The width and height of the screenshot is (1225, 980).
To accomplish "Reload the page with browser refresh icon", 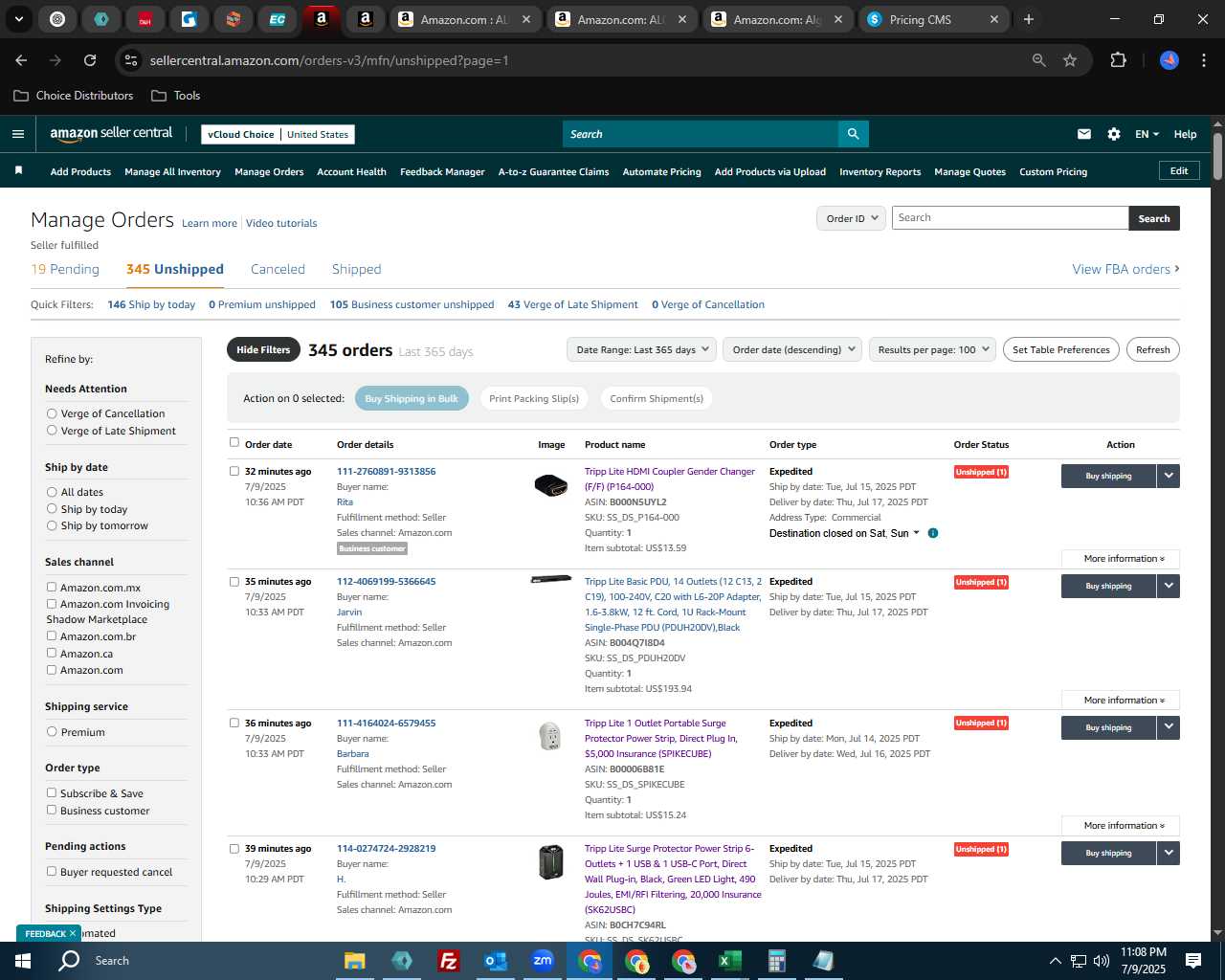I will click(x=90, y=60).
